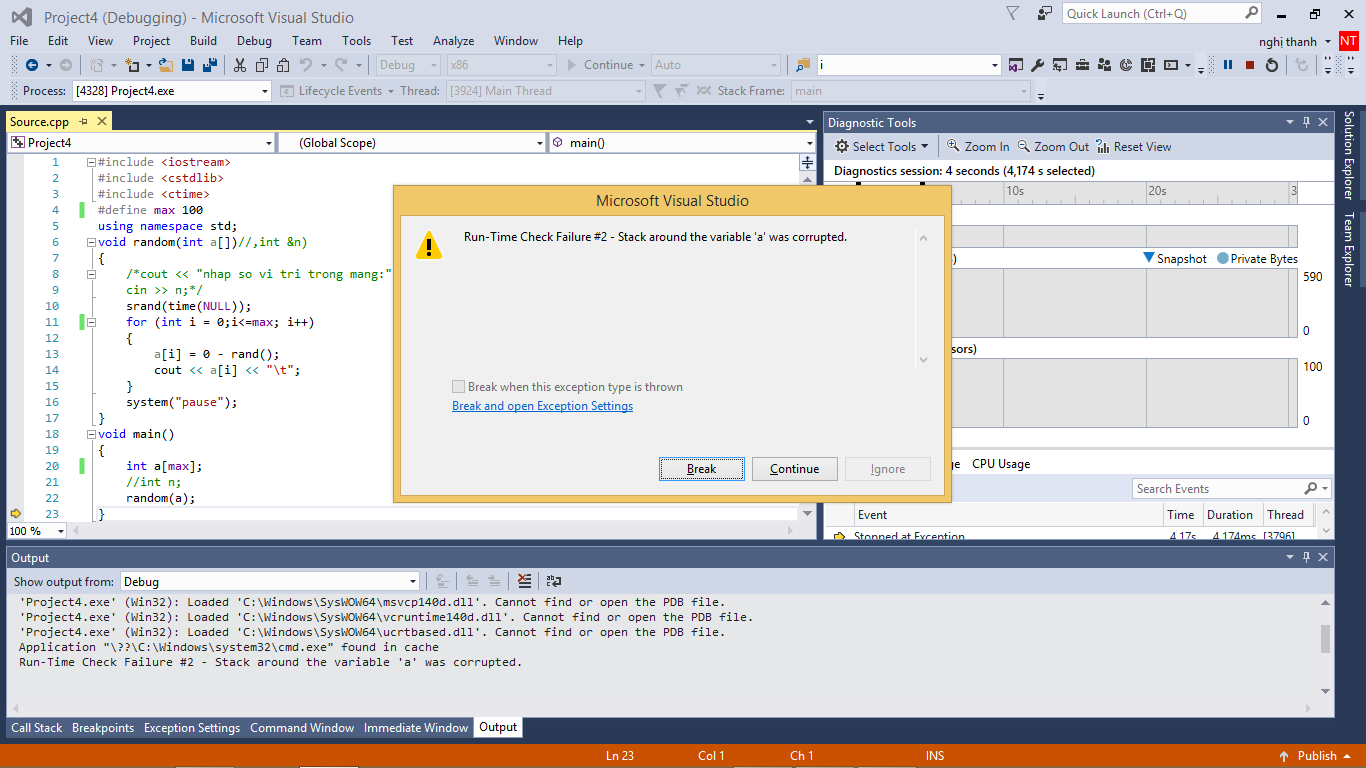The width and height of the screenshot is (1366, 768).
Task: Click Continue button in error dialog
Action: 795,469
